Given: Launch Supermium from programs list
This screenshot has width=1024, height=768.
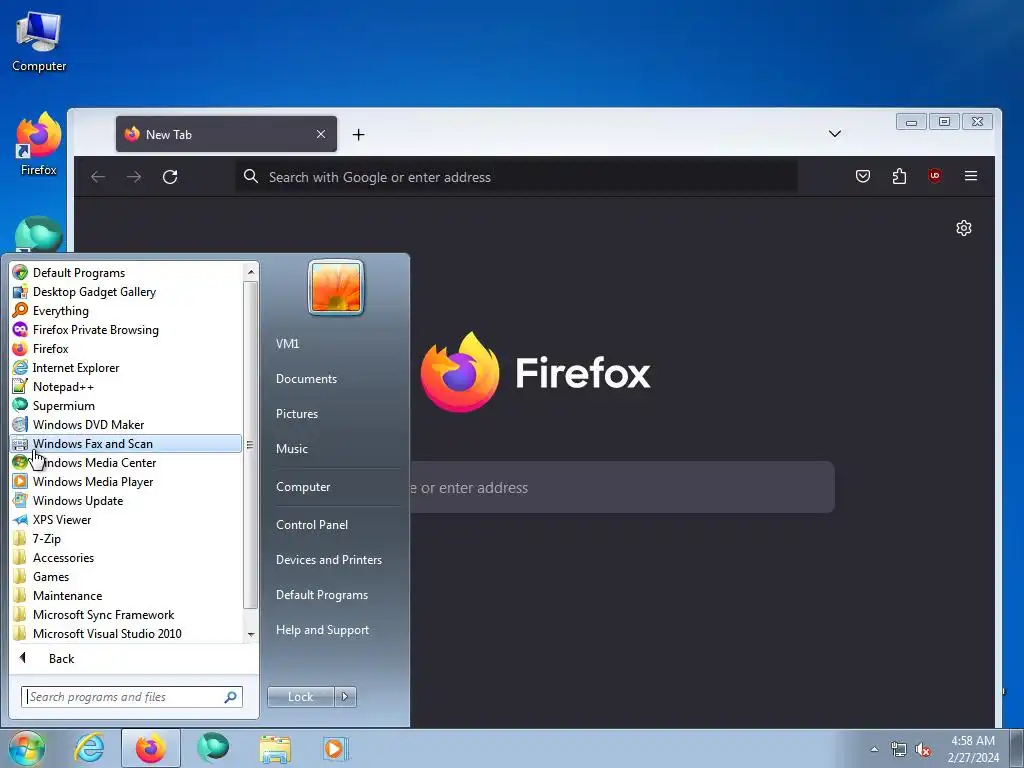Looking at the screenshot, I should pos(126,405).
